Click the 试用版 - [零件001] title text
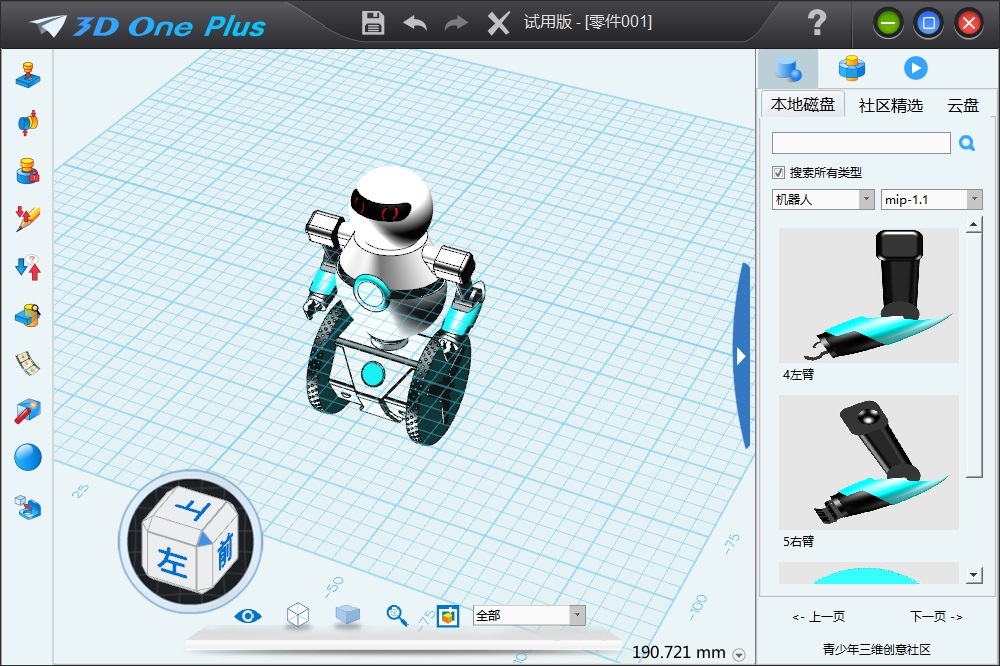The height and width of the screenshot is (666, 1000). click(588, 22)
